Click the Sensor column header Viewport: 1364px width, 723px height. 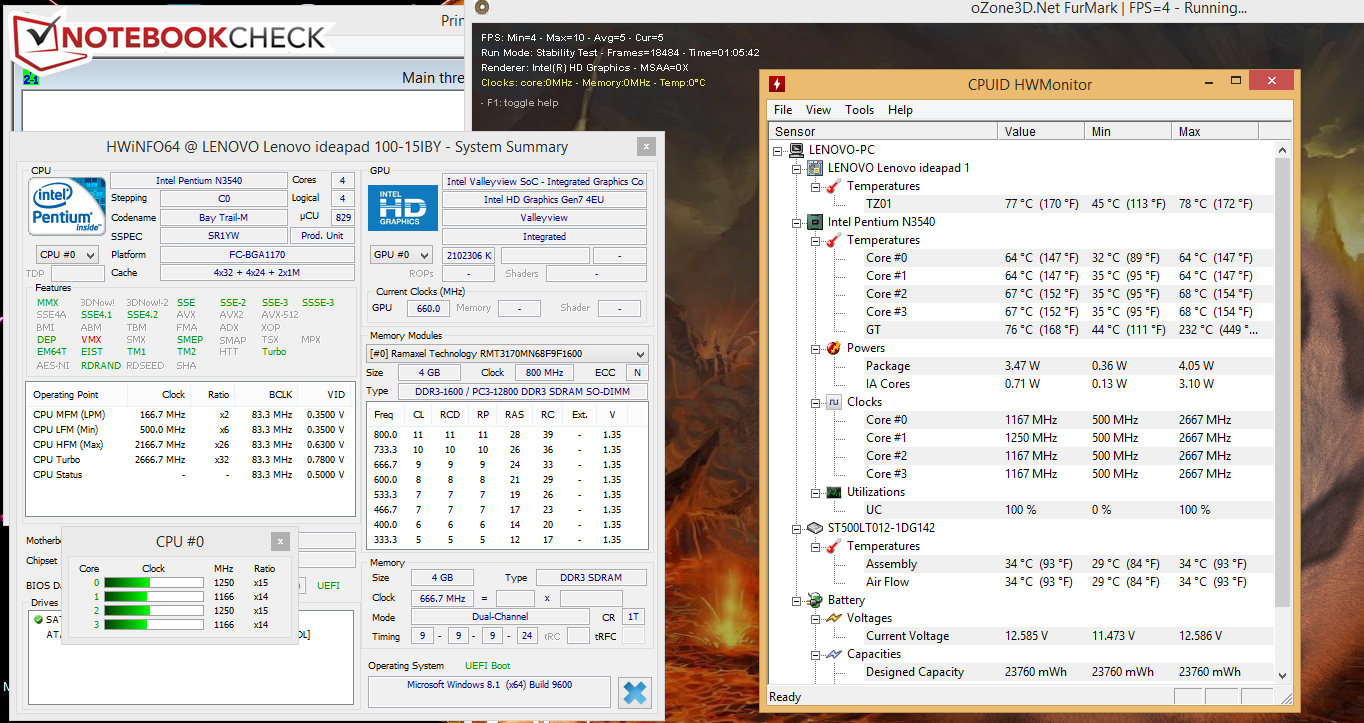click(883, 131)
